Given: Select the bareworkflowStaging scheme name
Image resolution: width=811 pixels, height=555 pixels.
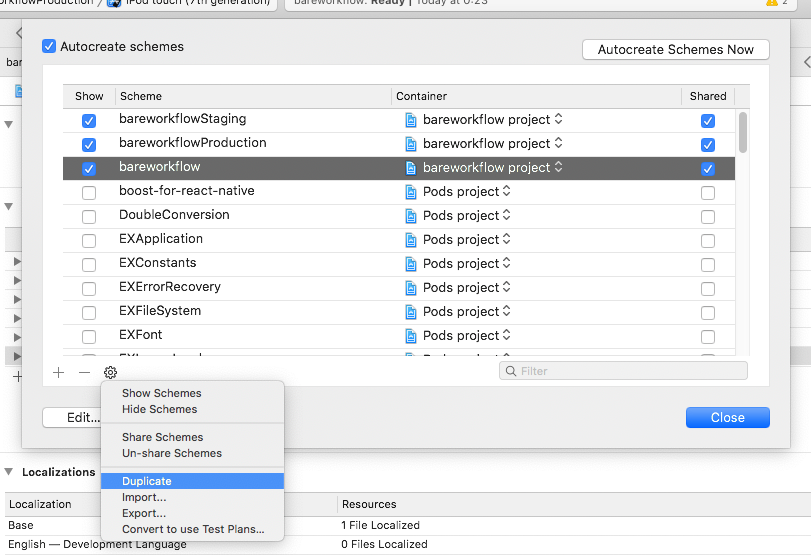Looking at the screenshot, I should point(183,119).
